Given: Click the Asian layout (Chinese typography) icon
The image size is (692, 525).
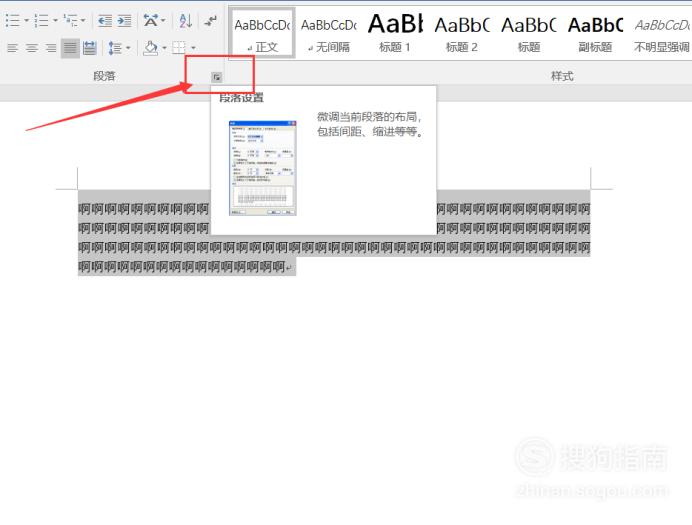Looking at the screenshot, I should pos(151,20).
